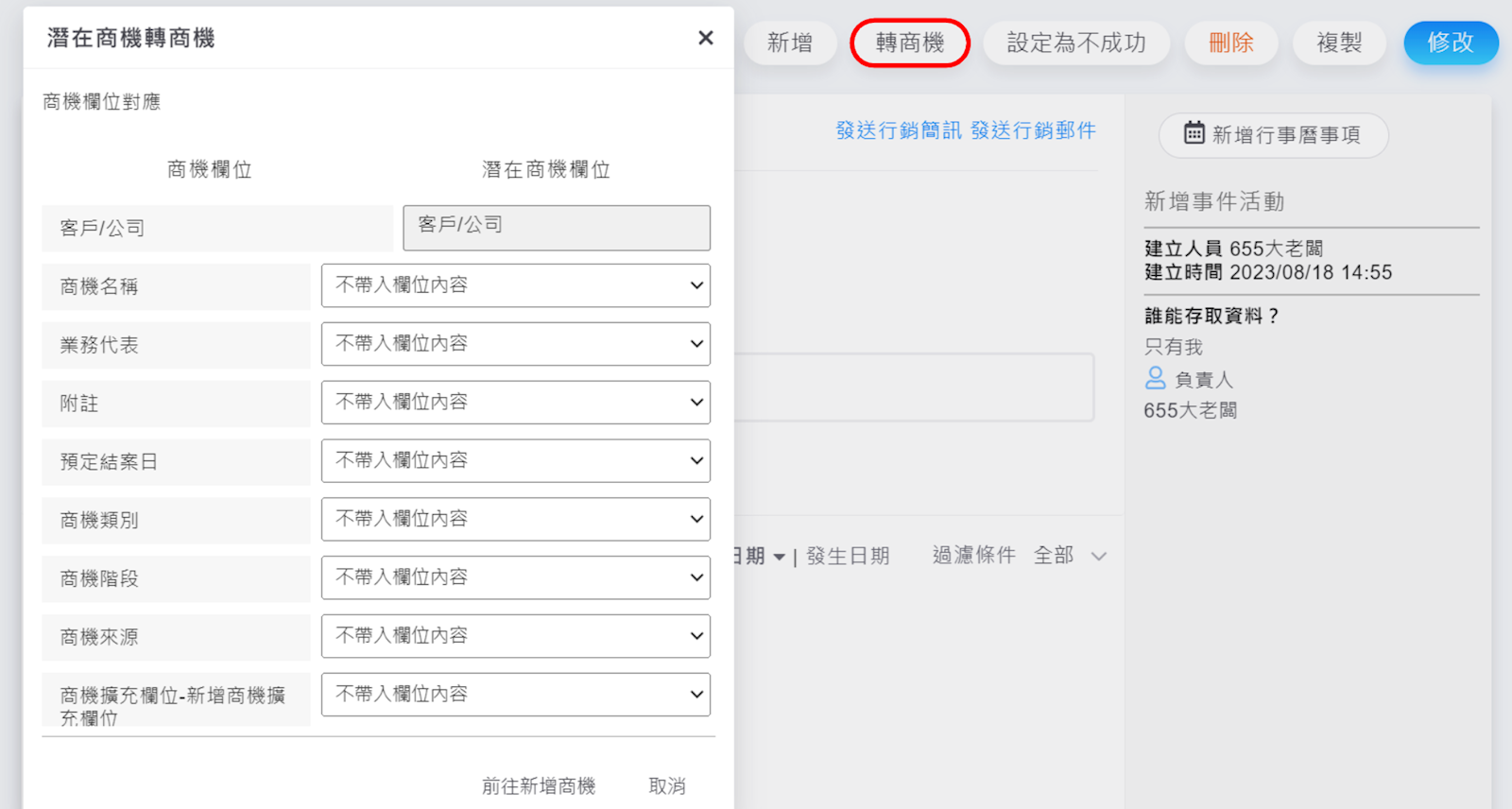Cancel the dialog with 取消
The width and height of the screenshot is (1512, 809).
tap(666, 785)
